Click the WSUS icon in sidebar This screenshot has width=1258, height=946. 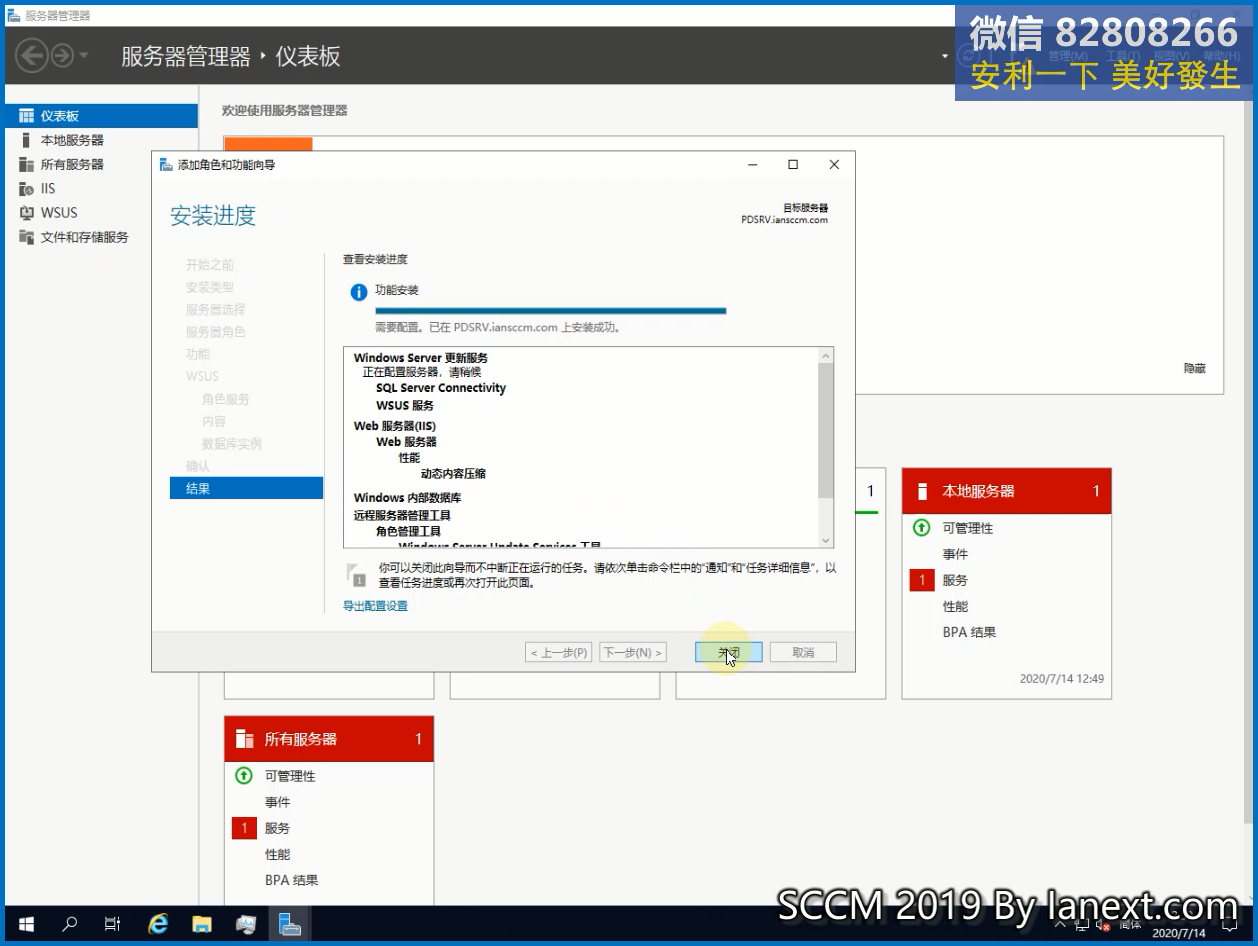pyautogui.click(x=26, y=212)
